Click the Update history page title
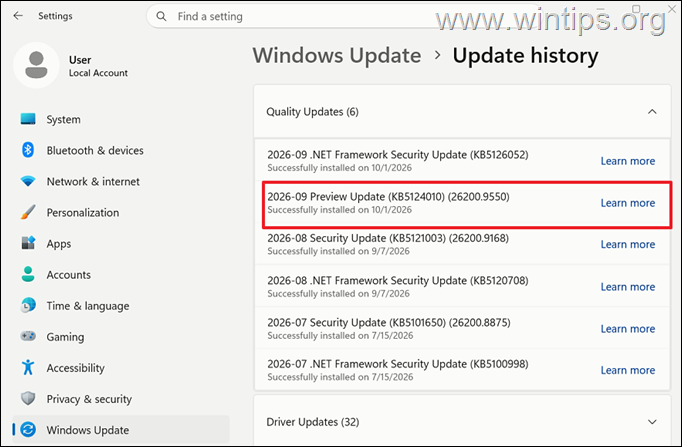This screenshot has height=447, width=682. click(525, 56)
